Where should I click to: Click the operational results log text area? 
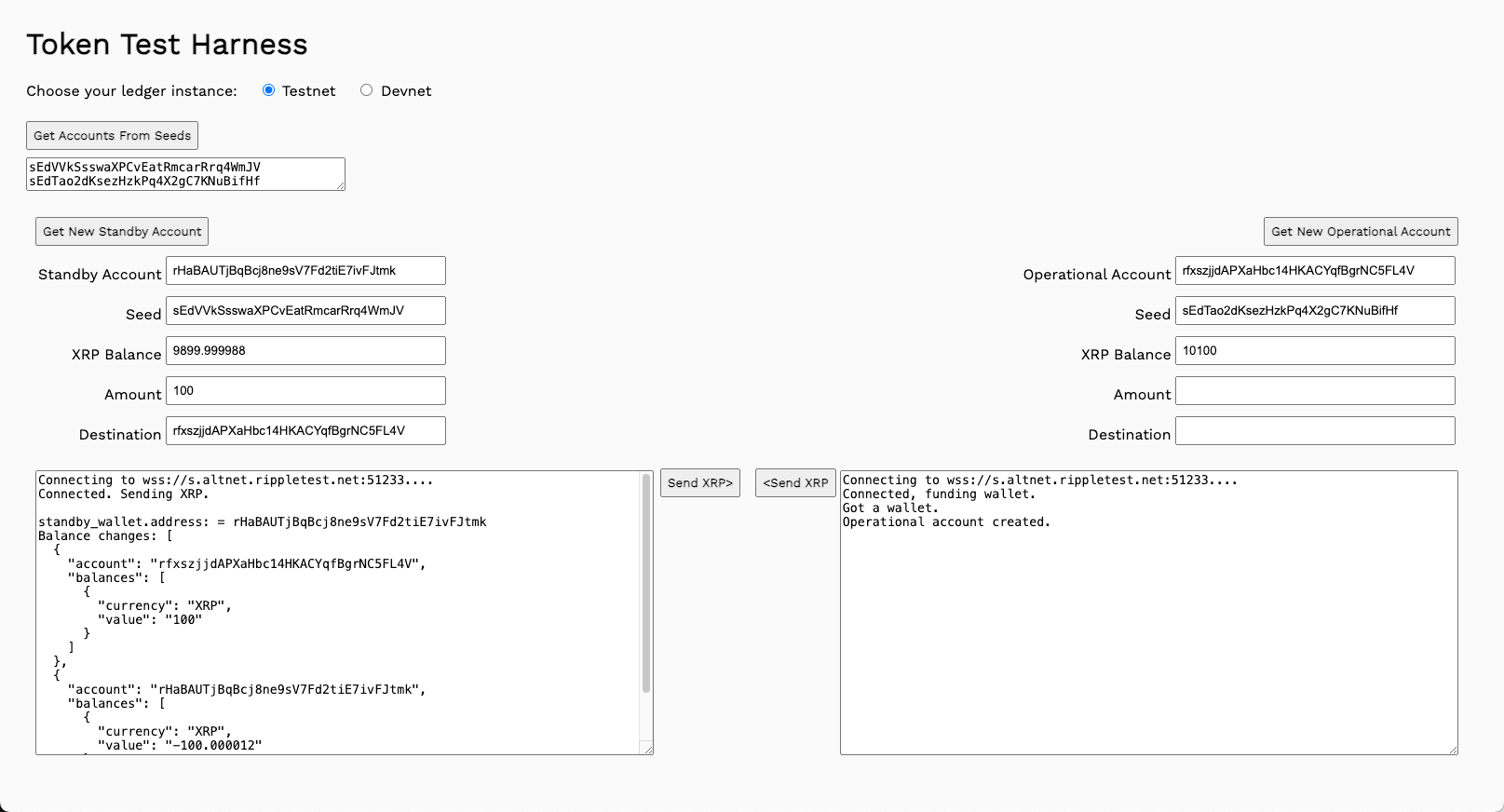[x=1148, y=633]
